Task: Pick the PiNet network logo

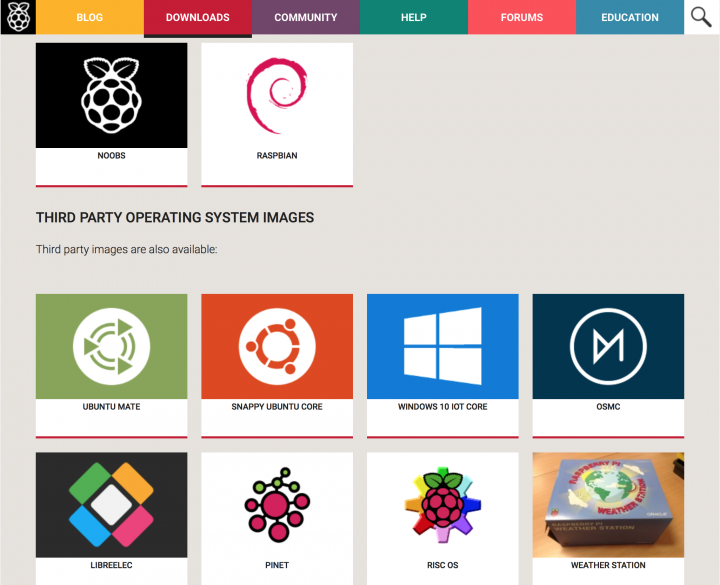Action: (x=277, y=505)
